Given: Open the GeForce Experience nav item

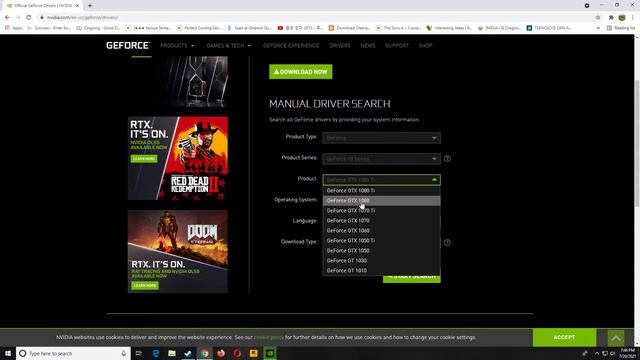Looking at the screenshot, I should click(291, 45).
